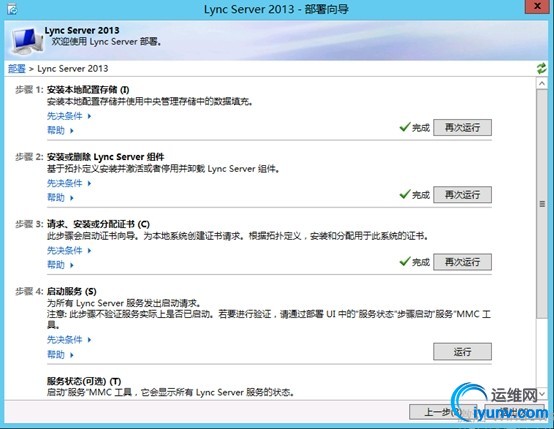Expand 先决条件 under step 4 启动服务
The width and height of the screenshot is (554, 429).
(x=69, y=340)
